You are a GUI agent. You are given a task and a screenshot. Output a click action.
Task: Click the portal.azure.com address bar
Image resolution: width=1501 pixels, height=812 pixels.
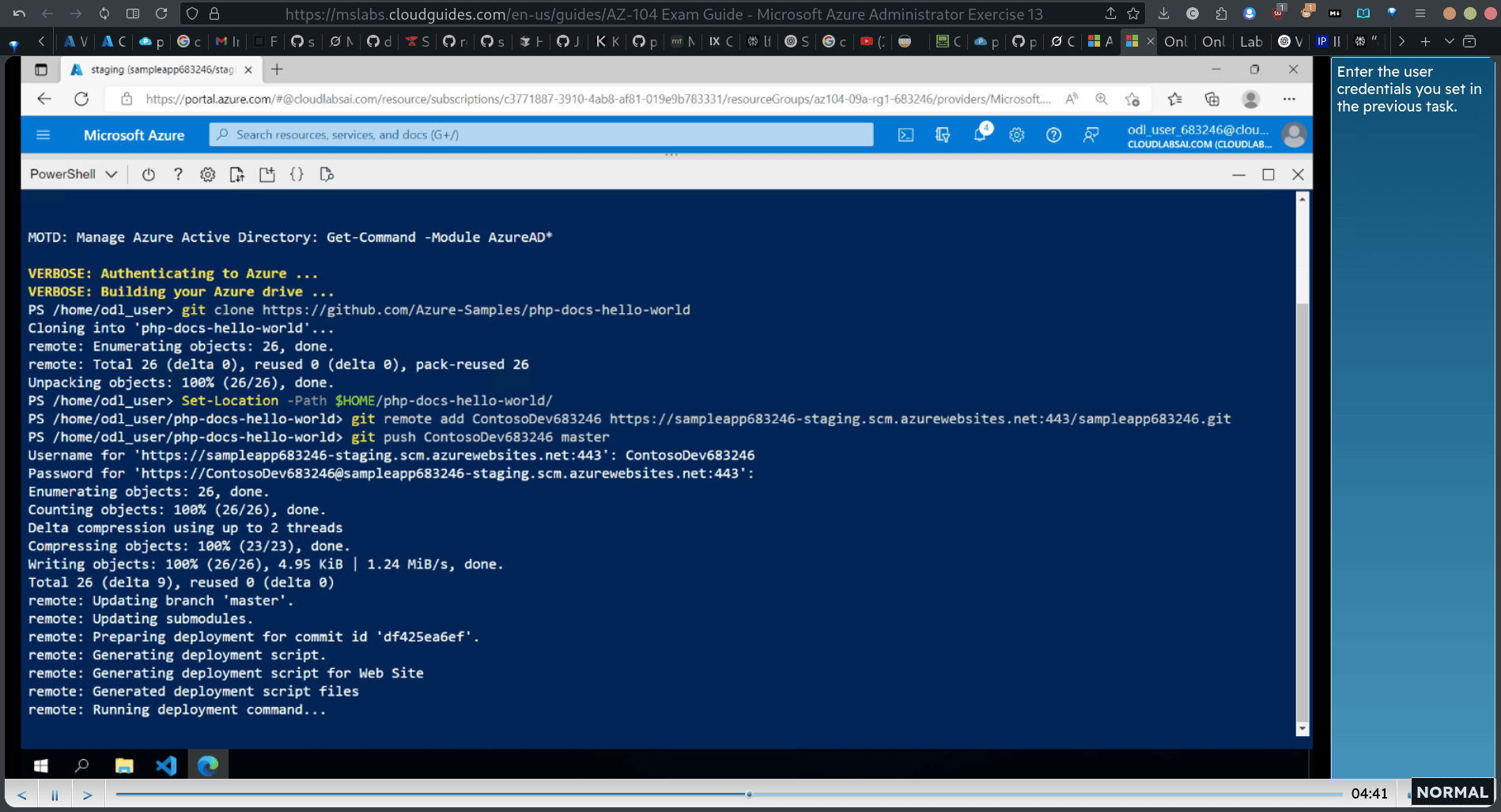click(x=597, y=99)
